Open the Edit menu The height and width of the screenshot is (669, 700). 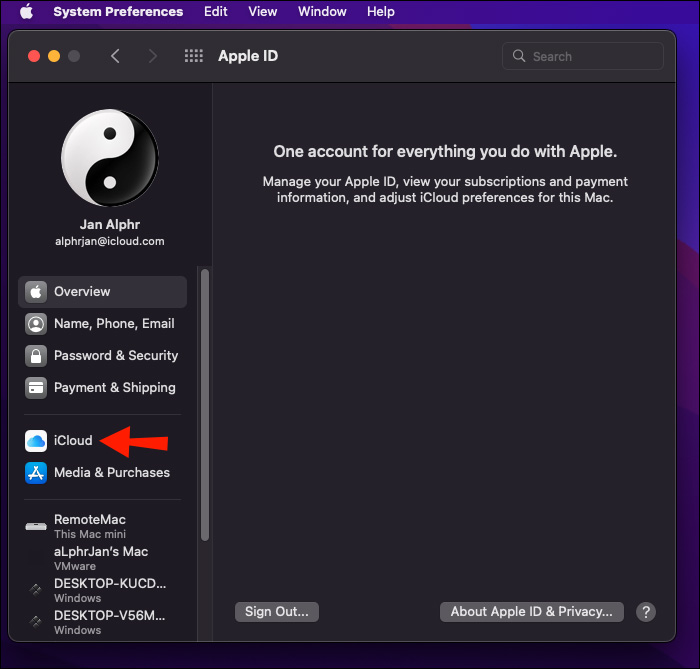pos(216,12)
